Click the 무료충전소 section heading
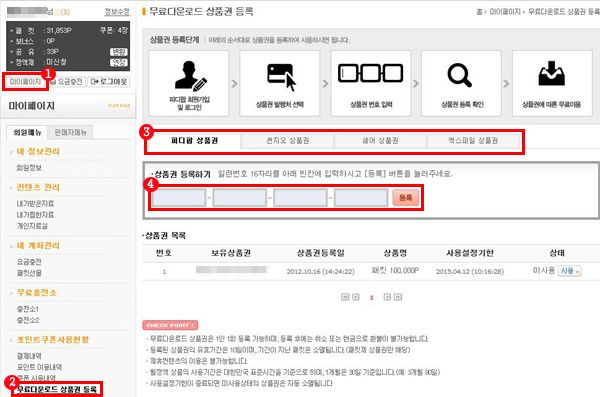The height and width of the screenshot is (397, 600). coord(36,292)
